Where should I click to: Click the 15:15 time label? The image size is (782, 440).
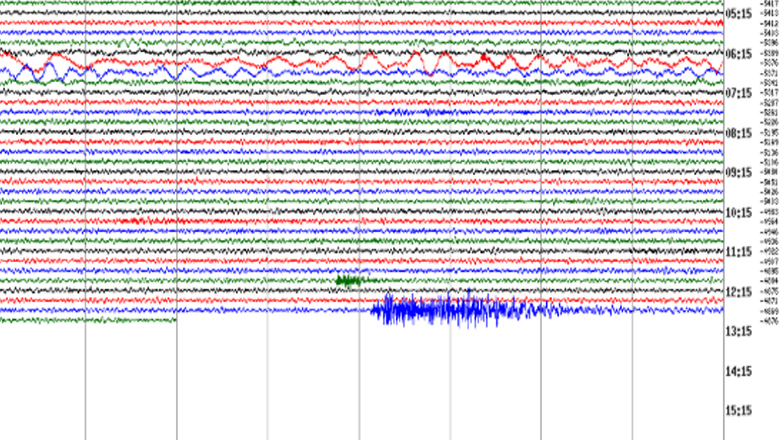click(x=738, y=410)
